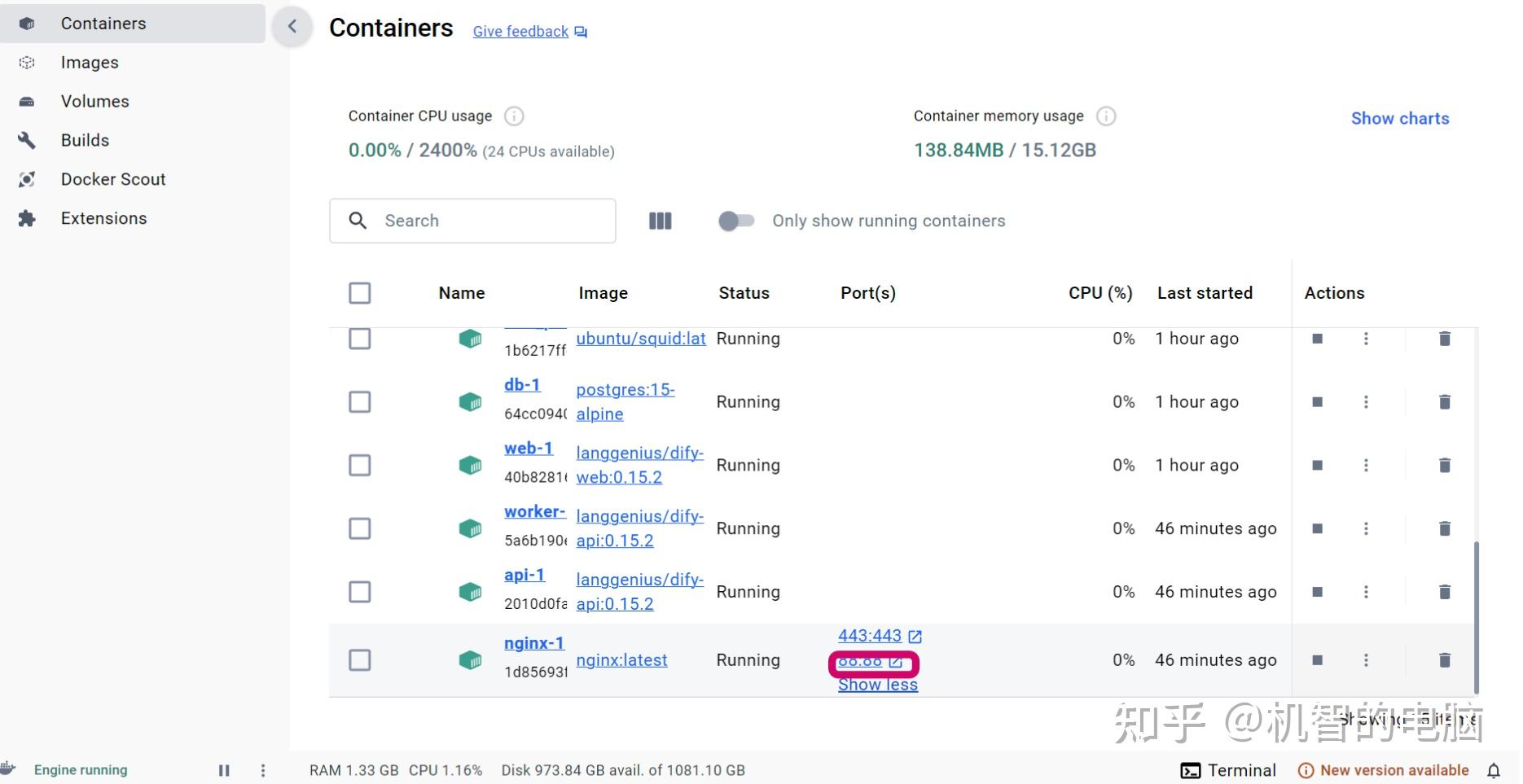Select the nginx-1 container checkbox
The width and height of the screenshot is (1523, 784).
pos(359,660)
